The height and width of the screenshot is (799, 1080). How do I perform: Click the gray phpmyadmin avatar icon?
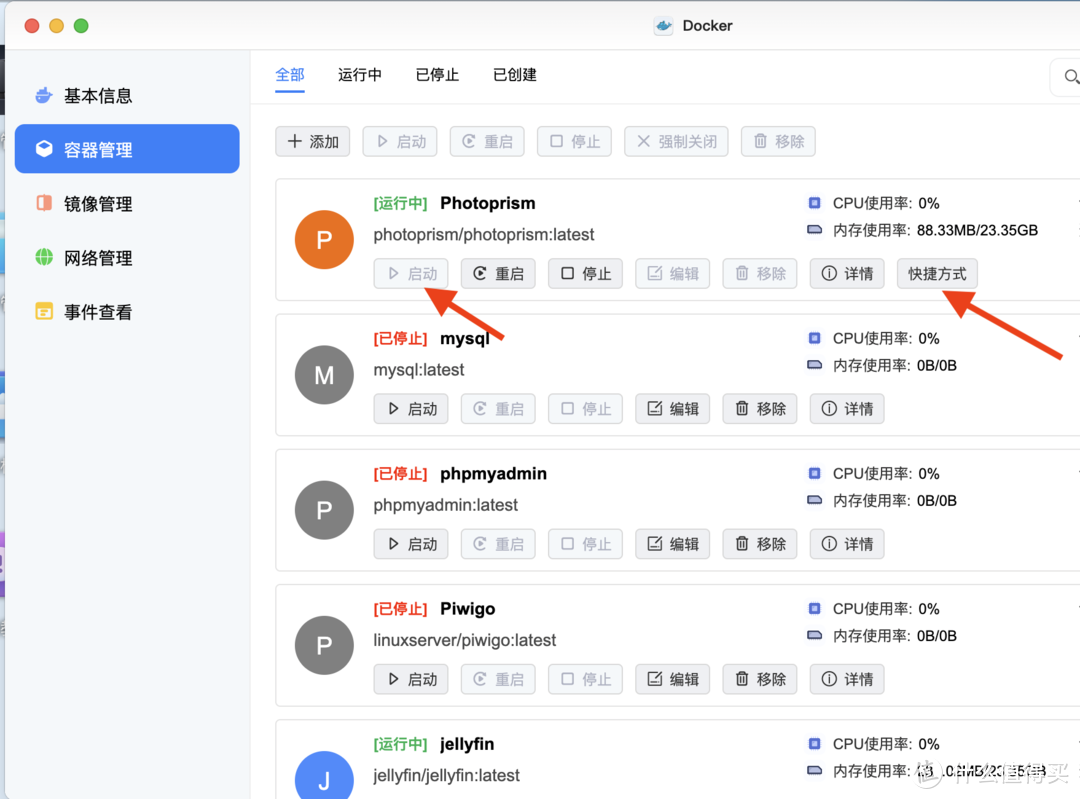coord(324,510)
